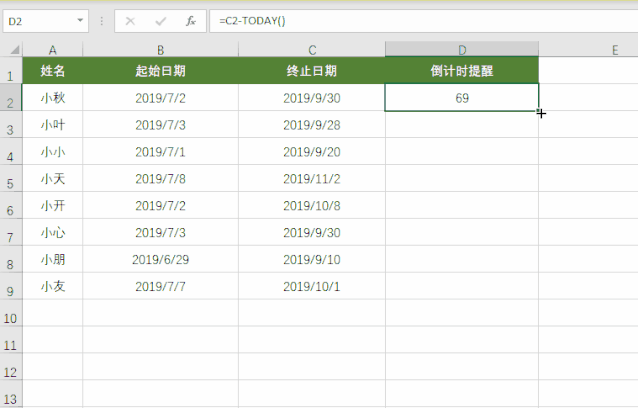Select start date 2019/6/29
The image size is (638, 408).
point(160,259)
